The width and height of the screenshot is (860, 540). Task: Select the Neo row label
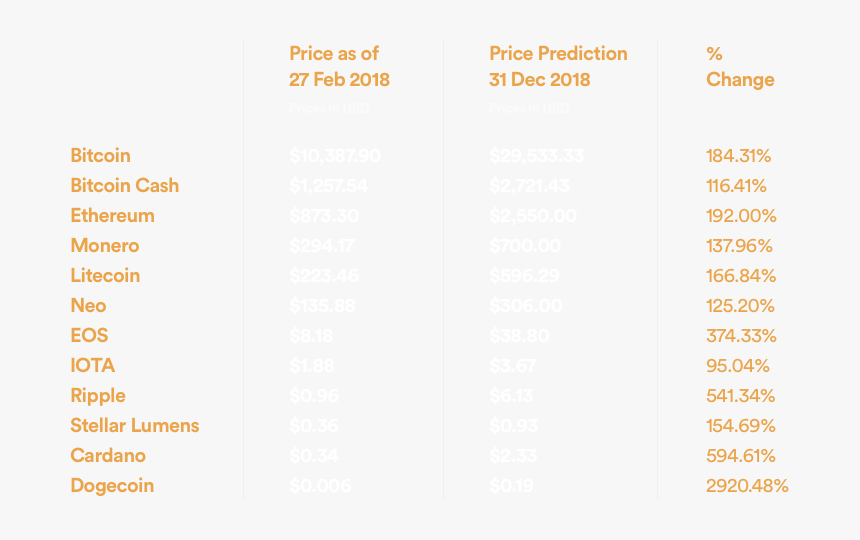(88, 306)
